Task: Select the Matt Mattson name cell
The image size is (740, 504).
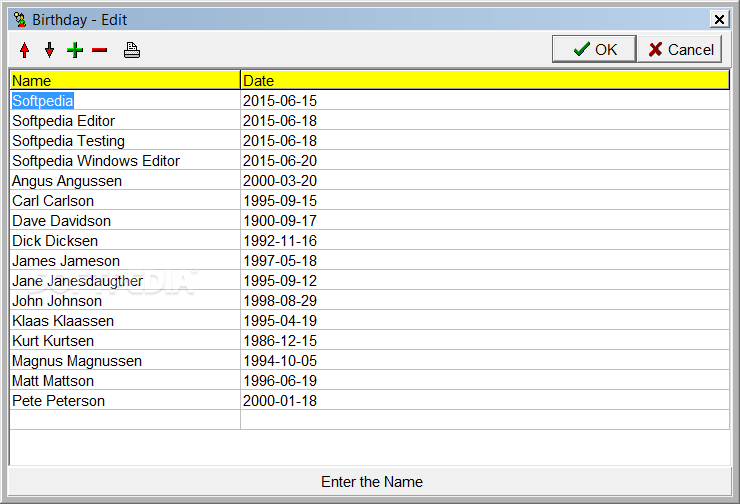Action: (x=125, y=380)
